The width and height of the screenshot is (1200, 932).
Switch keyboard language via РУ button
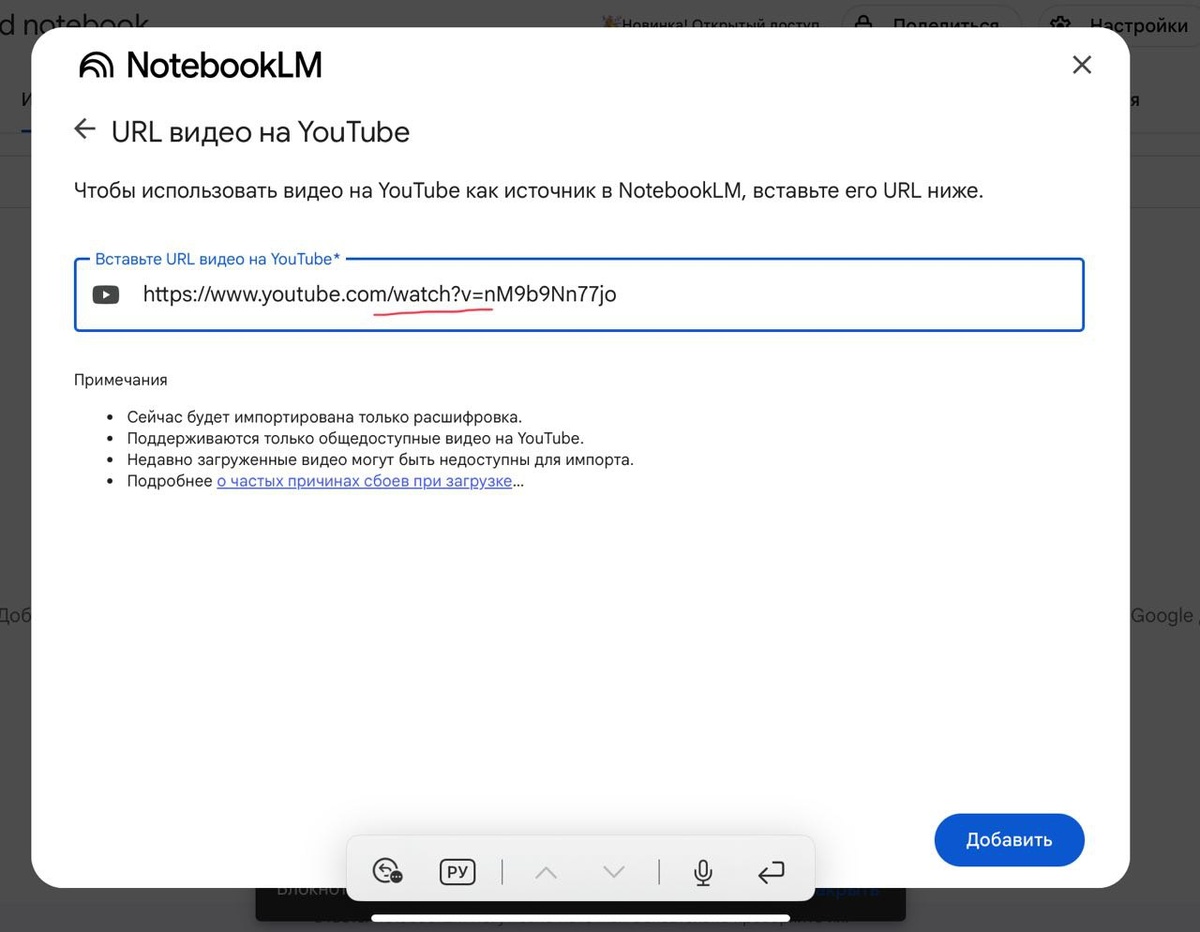458,872
